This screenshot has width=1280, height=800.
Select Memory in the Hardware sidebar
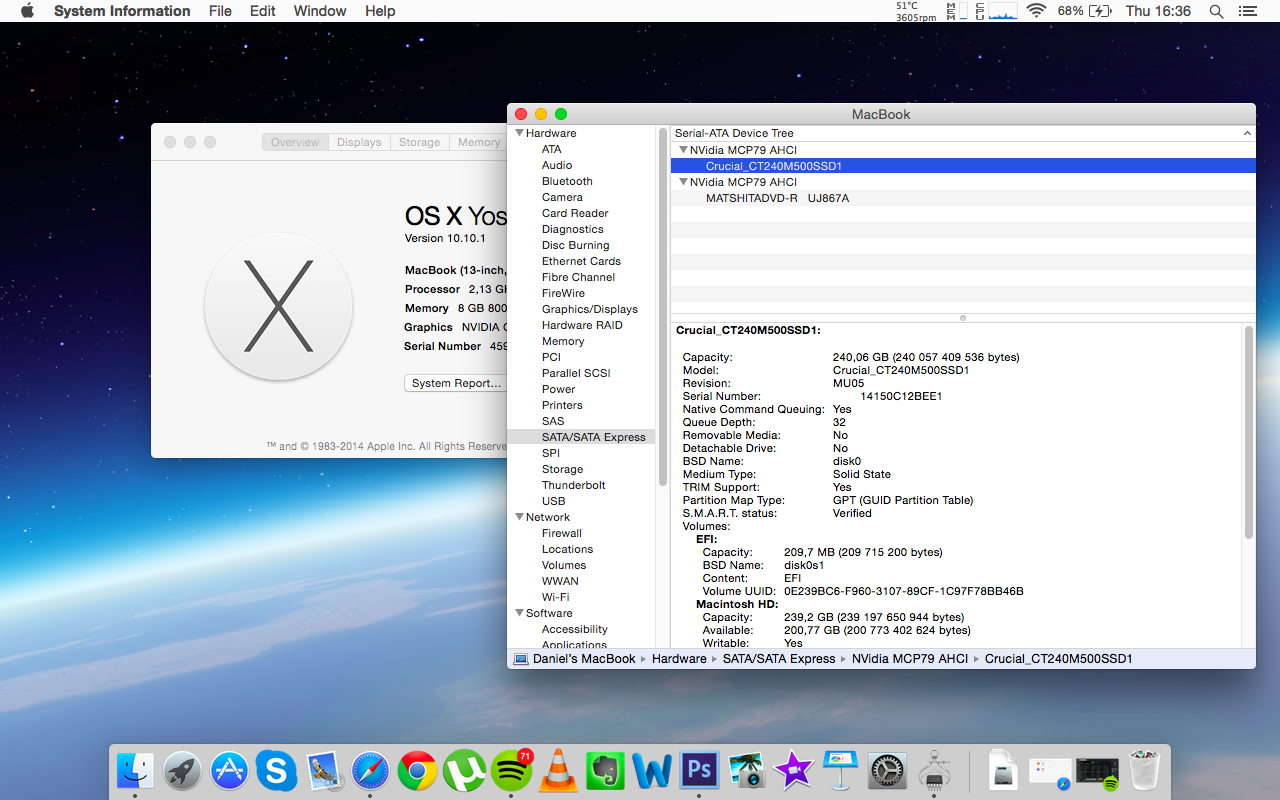click(x=563, y=341)
